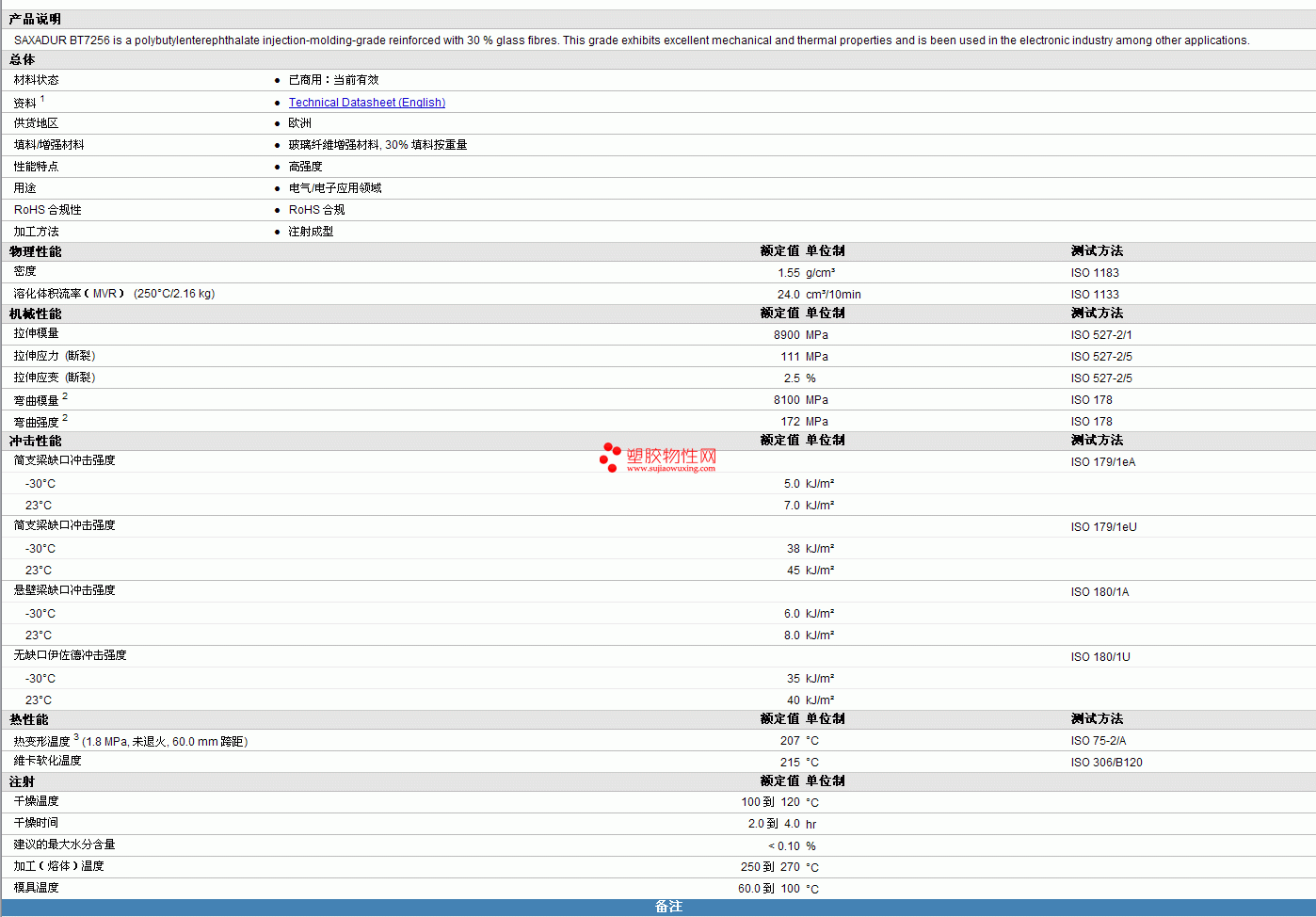Click 玻璃纤维增强材料, 30% 填料按重量 value
Image resolution: width=1316 pixels, height=917 pixels.
(377, 145)
